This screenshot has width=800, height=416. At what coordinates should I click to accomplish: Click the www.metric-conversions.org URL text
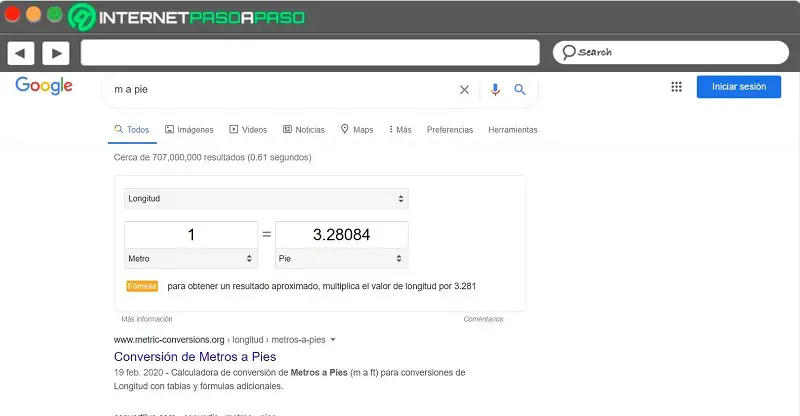tap(169, 340)
